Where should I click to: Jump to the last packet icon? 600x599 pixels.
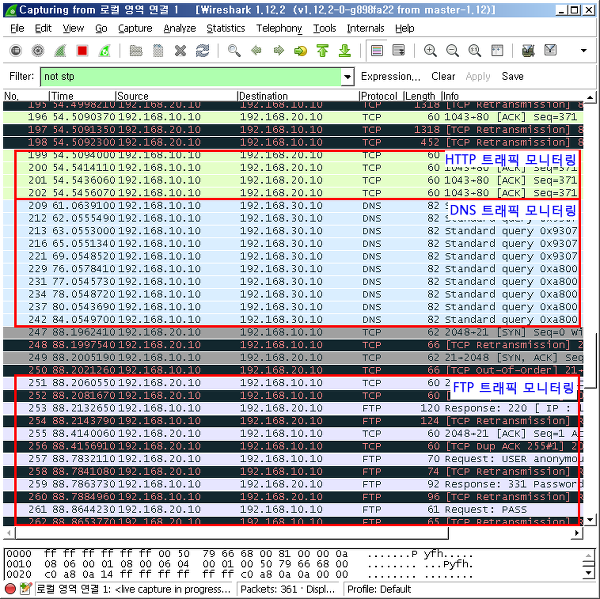coord(345,51)
